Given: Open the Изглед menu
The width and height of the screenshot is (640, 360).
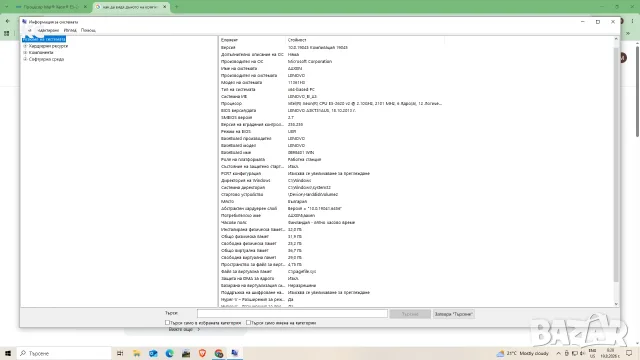Looking at the screenshot, I should coord(70,30).
